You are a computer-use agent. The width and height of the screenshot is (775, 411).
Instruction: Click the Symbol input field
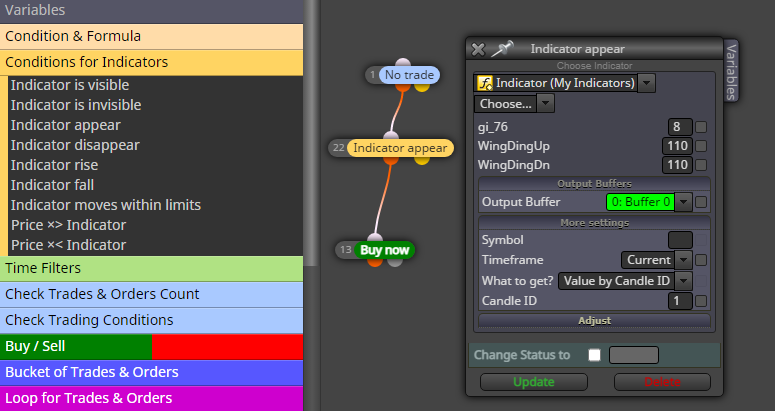pyautogui.click(x=680, y=240)
